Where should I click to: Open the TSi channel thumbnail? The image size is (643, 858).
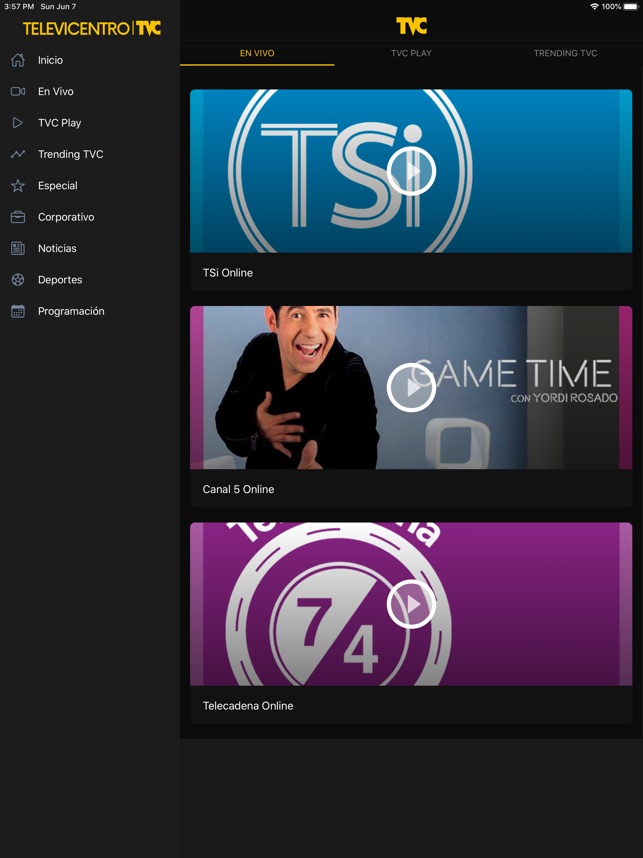coord(412,171)
